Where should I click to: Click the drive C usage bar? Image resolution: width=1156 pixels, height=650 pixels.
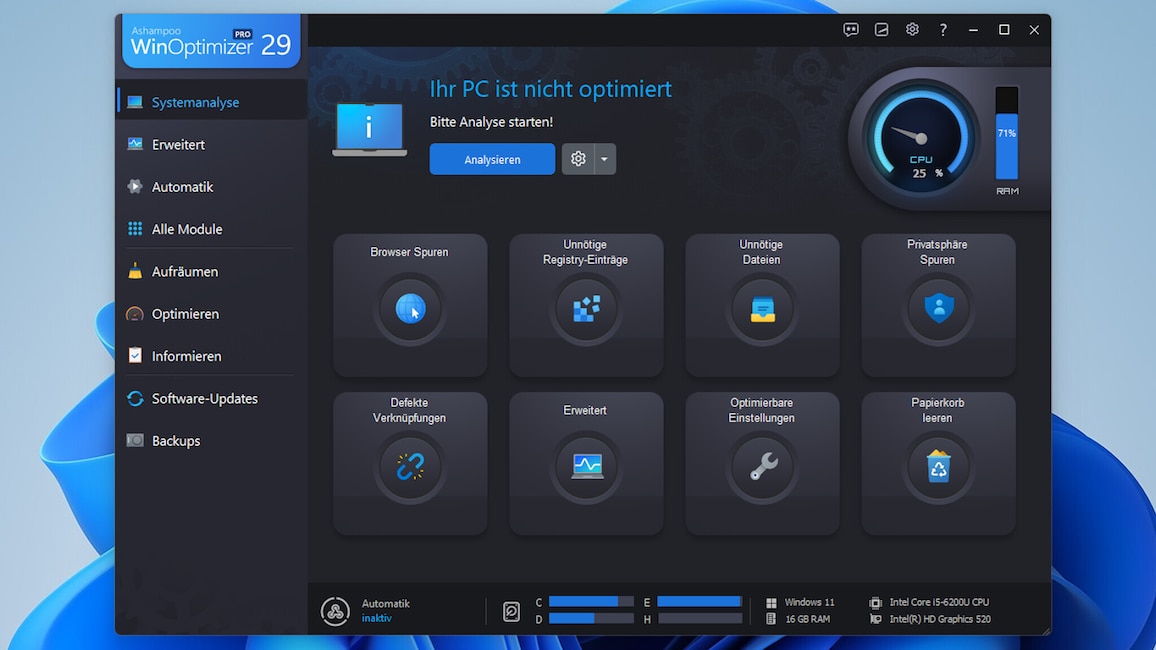tap(591, 602)
